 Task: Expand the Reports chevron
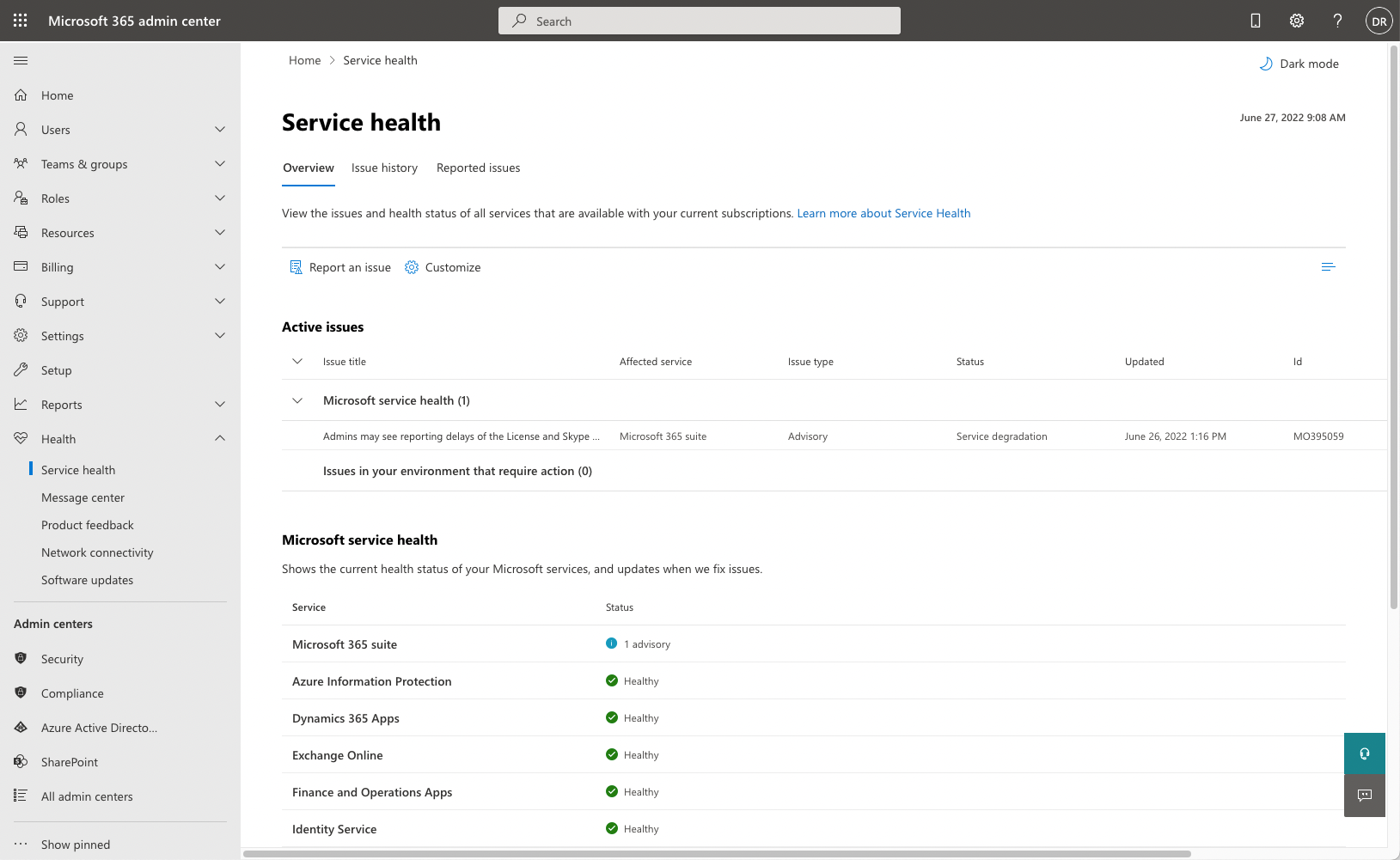coord(220,404)
